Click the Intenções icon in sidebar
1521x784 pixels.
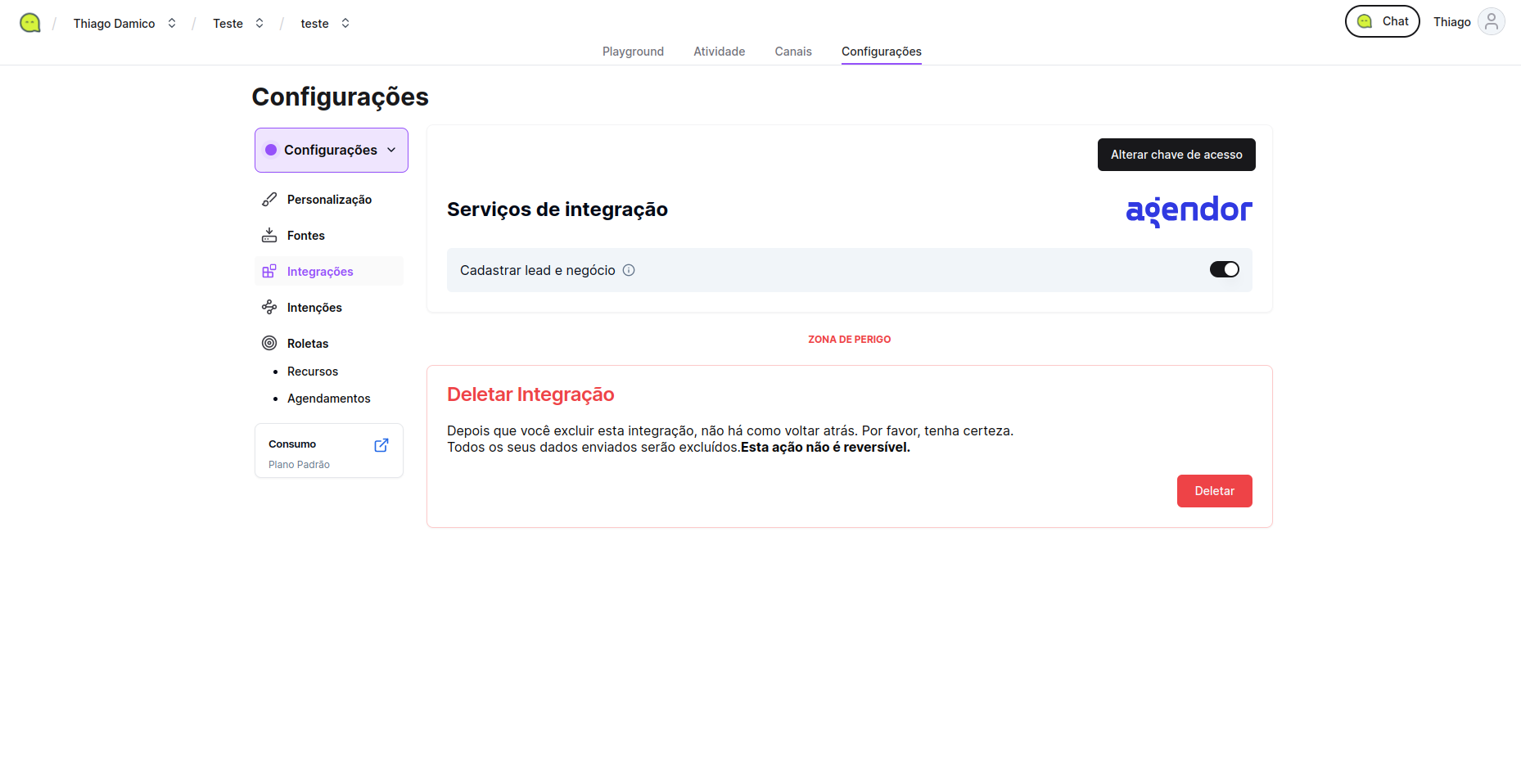[269, 308]
